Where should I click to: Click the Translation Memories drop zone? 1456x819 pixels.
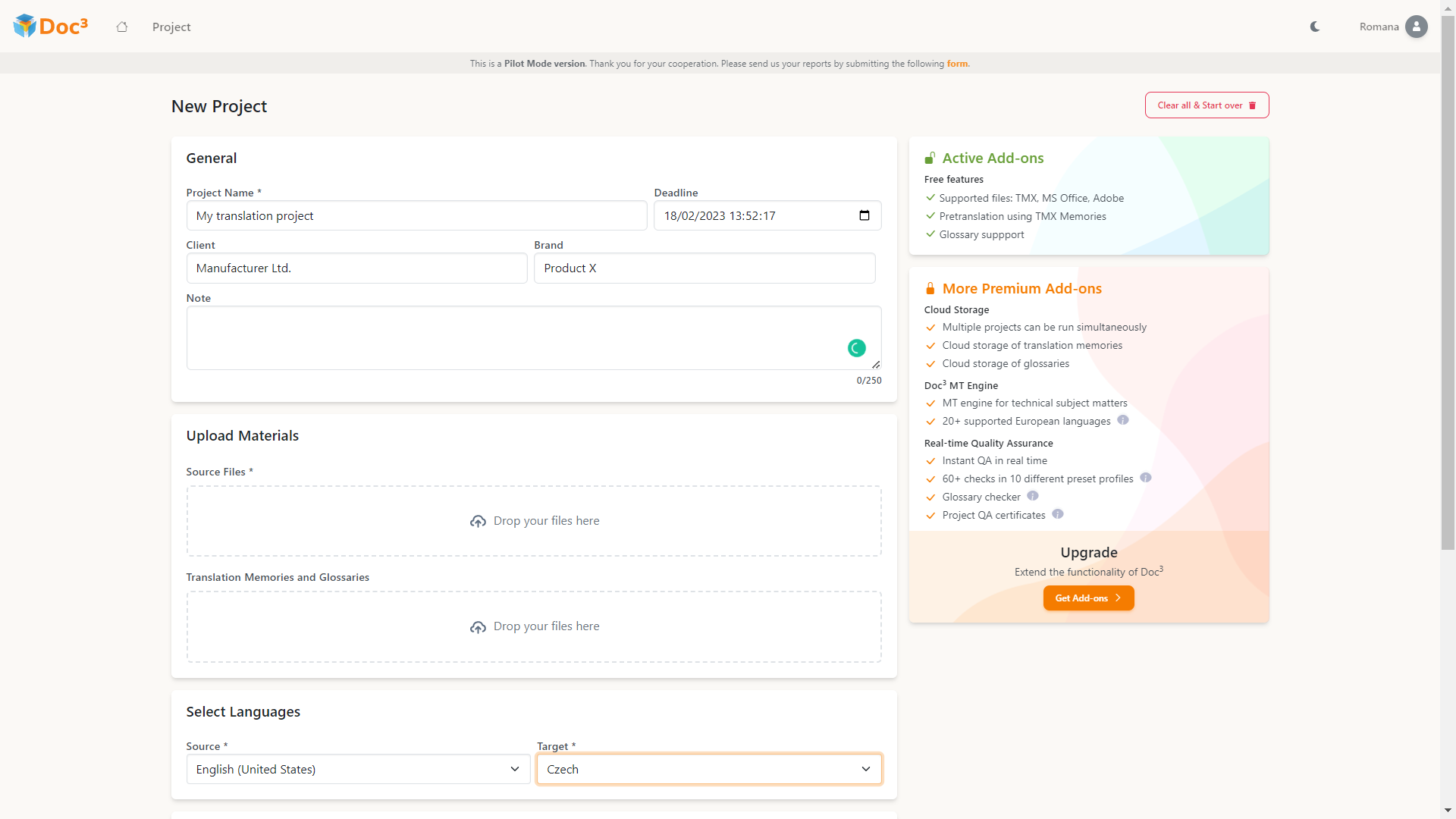click(534, 626)
